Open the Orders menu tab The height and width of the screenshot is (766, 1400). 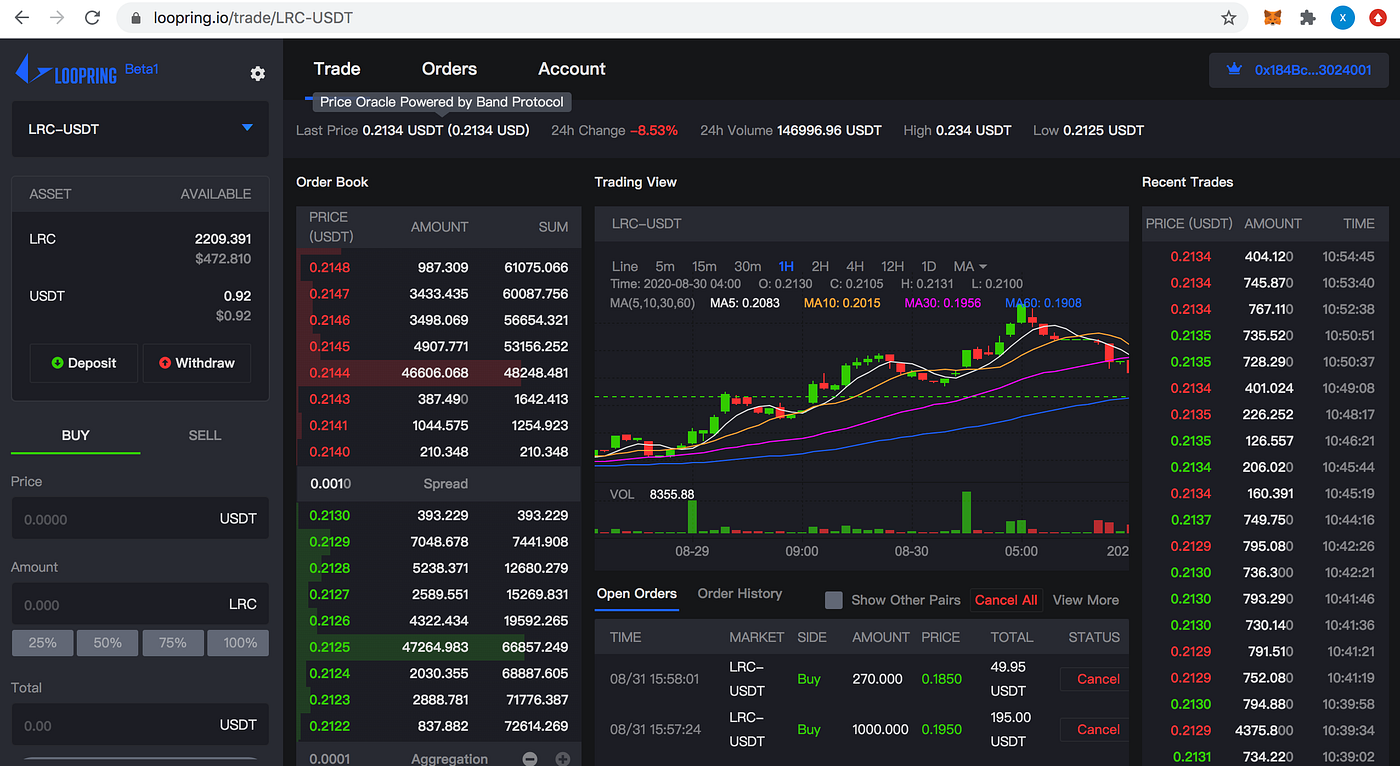(449, 69)
